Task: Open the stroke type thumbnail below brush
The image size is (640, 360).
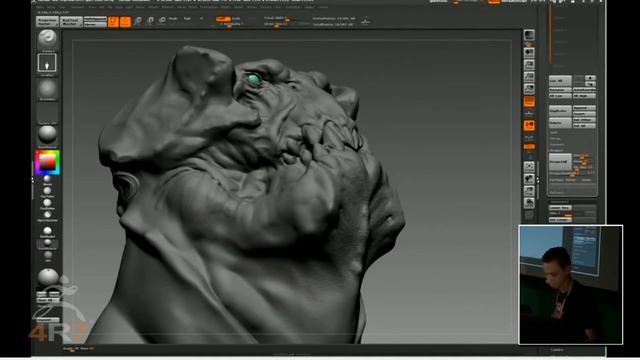Action: (x=47, y=63)
